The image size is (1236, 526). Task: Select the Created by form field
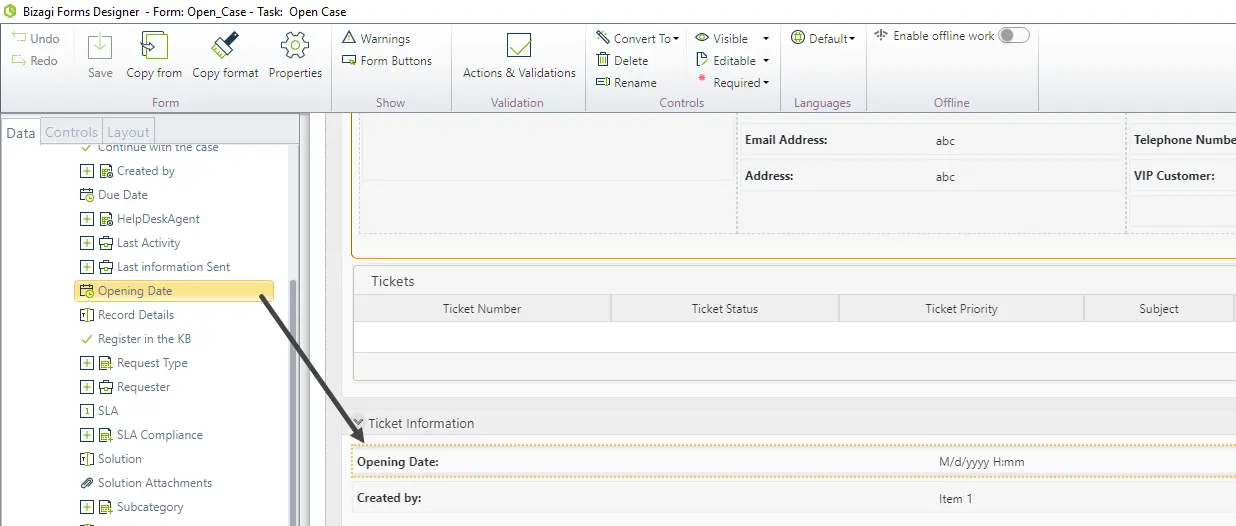794,498
